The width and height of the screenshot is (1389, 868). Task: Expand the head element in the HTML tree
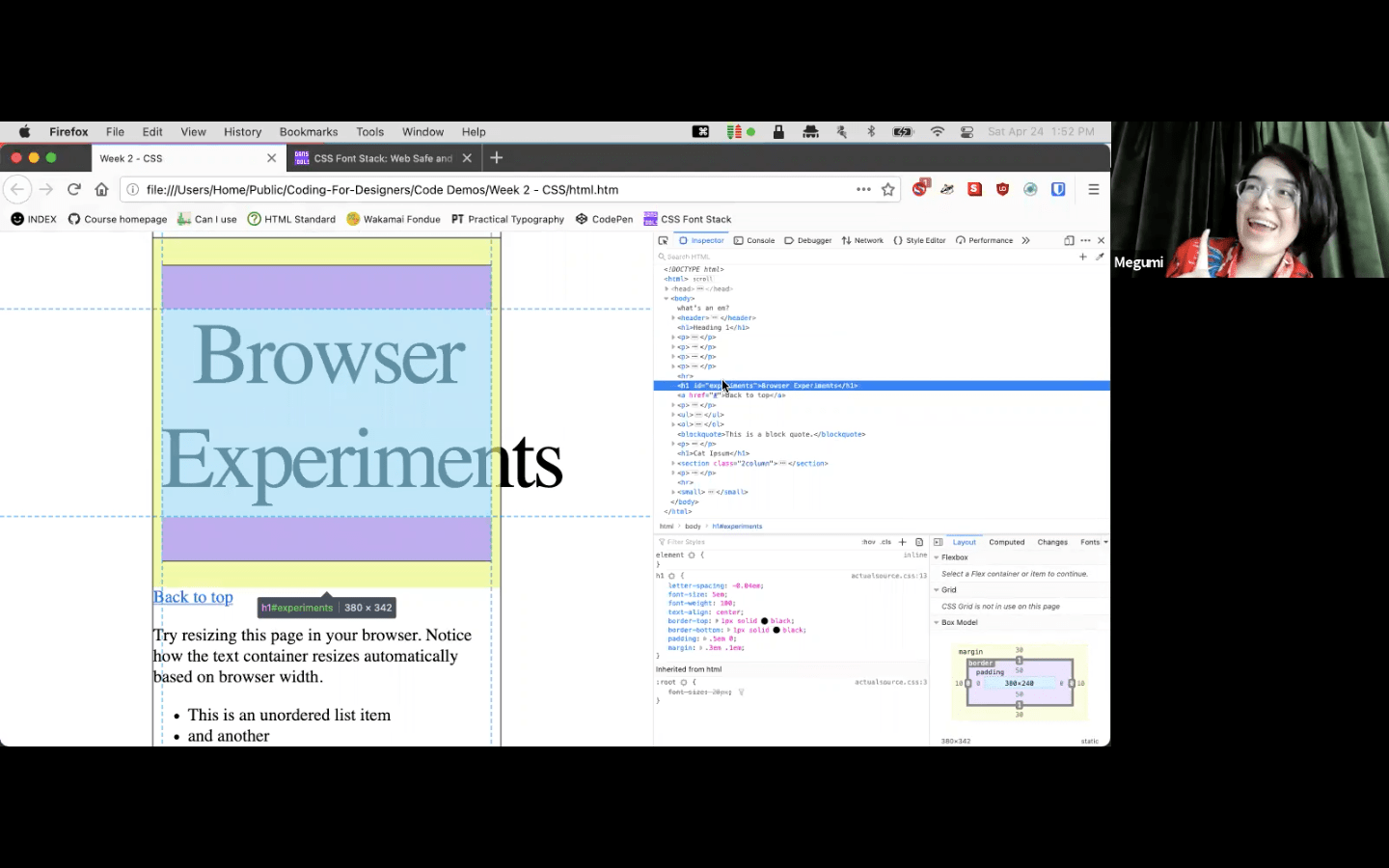pyautogui.click(x=666, y=288)
